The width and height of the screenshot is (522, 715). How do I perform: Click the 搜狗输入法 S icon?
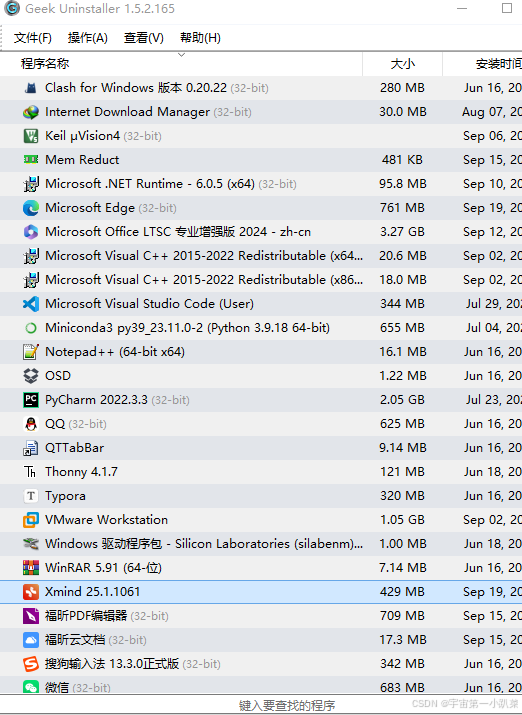pyautogui.click(x=31, y=664)
